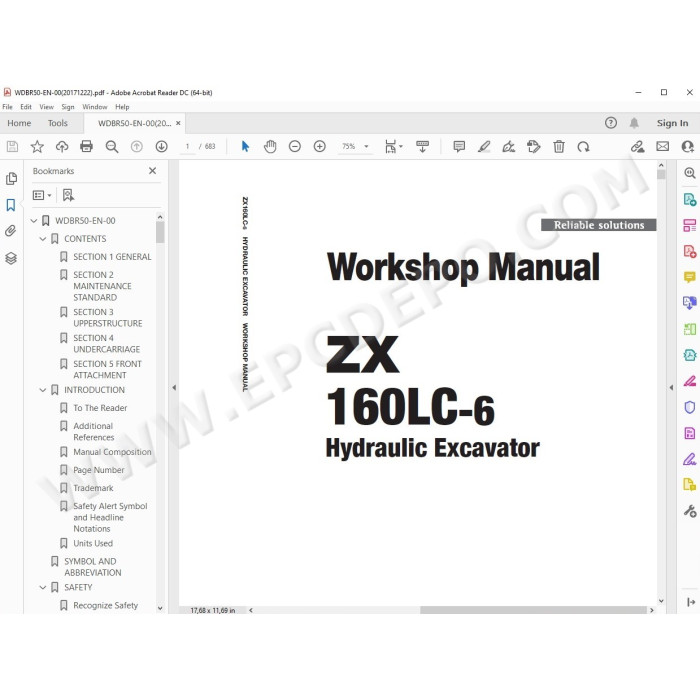Open the Page Thumbnails panel icon
700x700 pixels.
click(x=11, y=179)
